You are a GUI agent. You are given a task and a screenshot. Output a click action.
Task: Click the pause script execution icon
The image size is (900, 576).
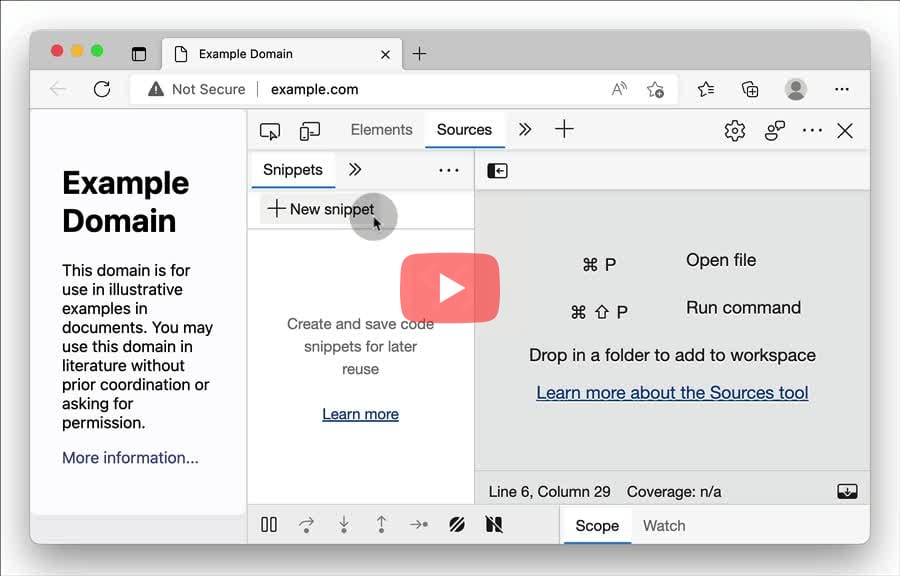pos(269,524)
